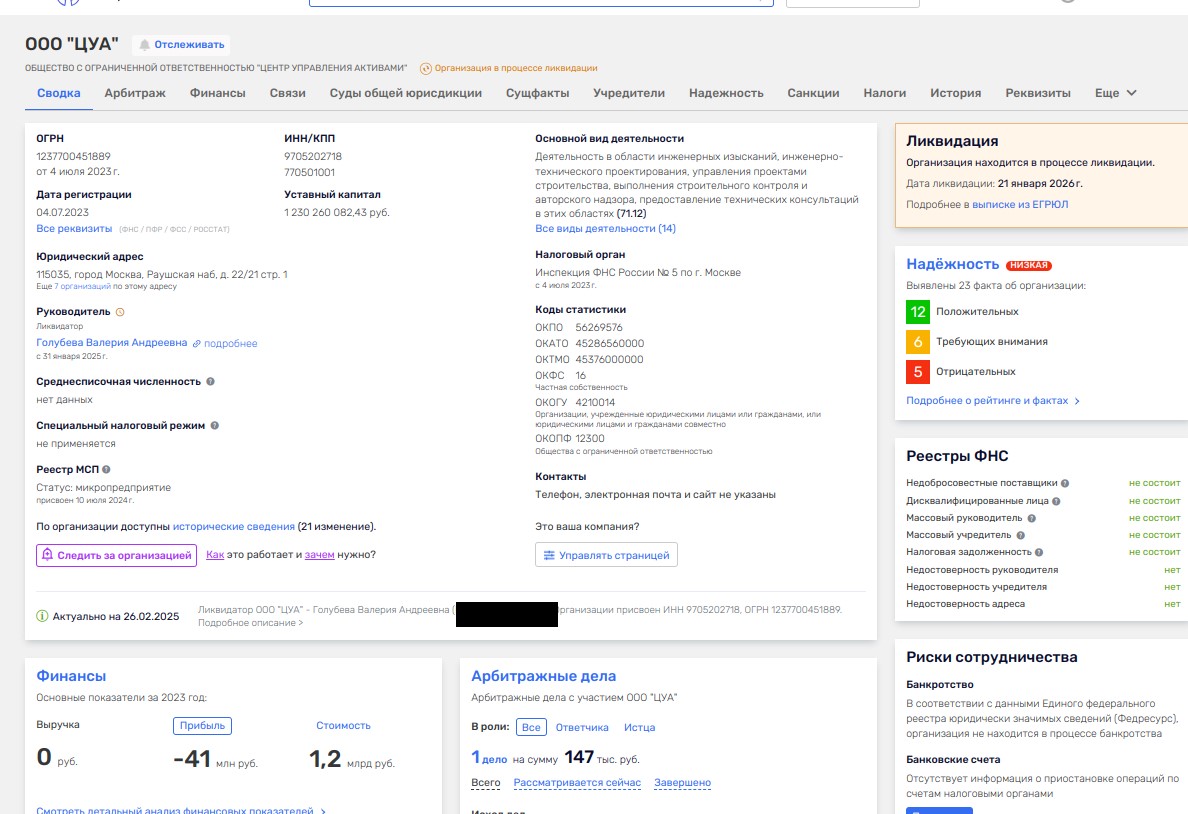Open help icon for Среднесписочная численность
Screen dimensions: 1188x814
tap(211, 381)
